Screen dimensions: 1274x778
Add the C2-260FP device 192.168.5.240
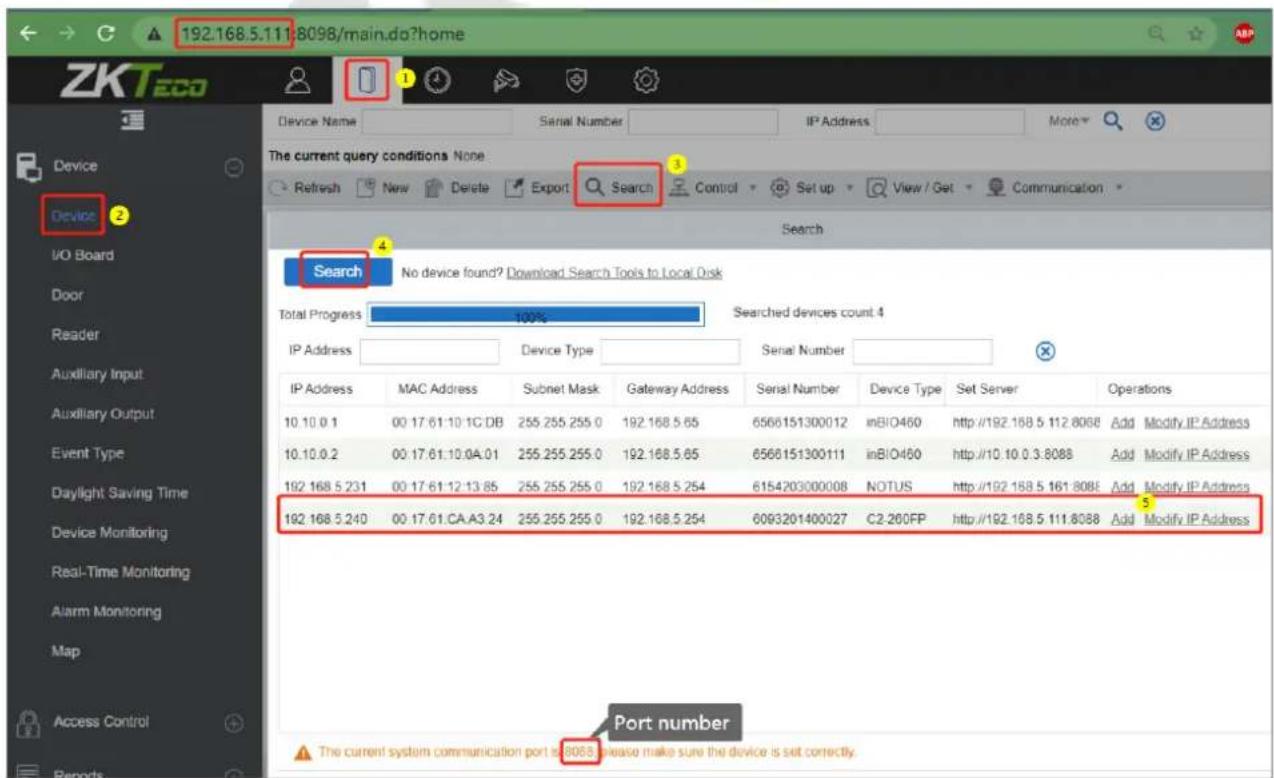pyautogui.click(x=1122, y=520)
